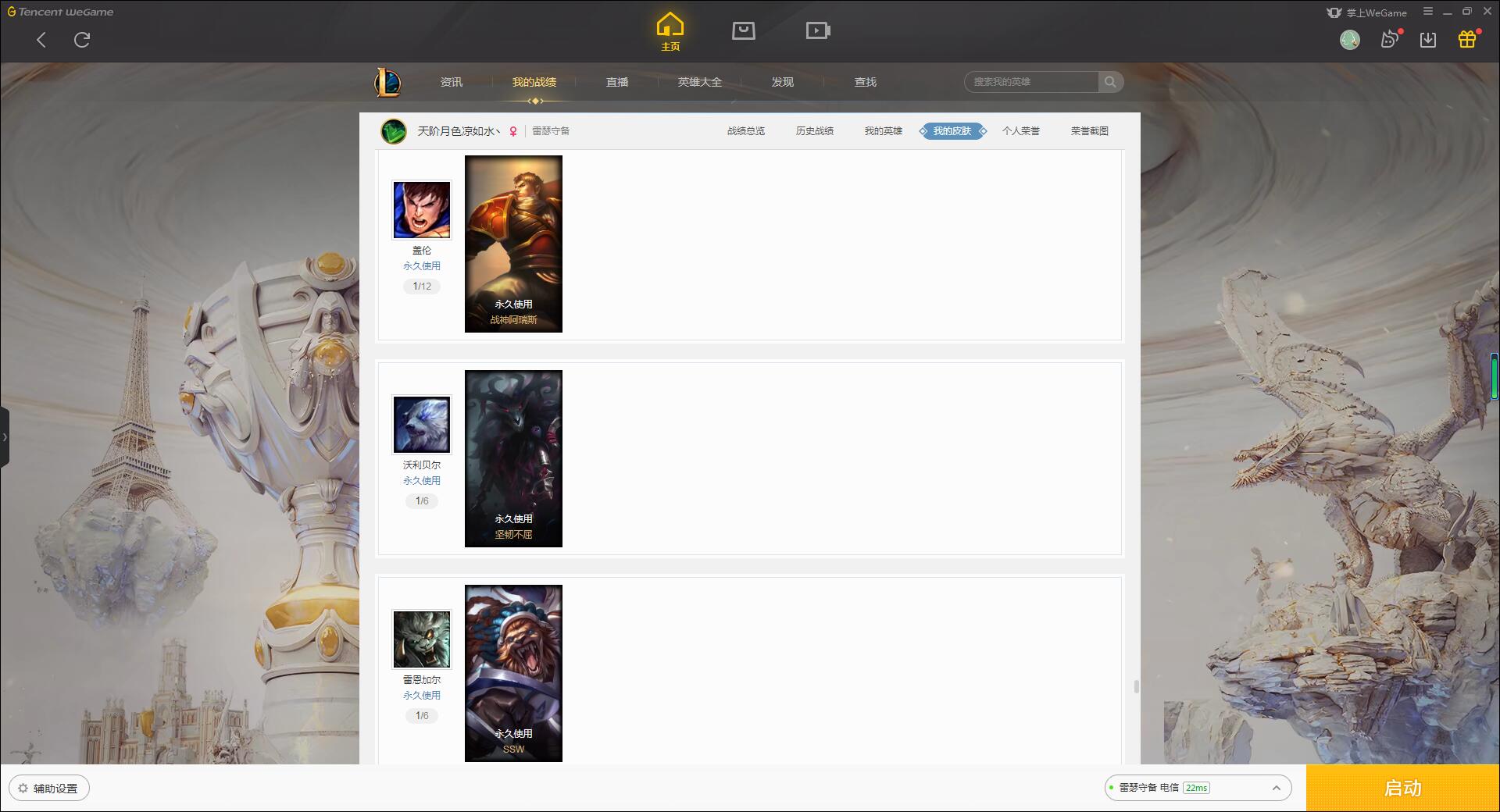Open the top hamburger menu icon
This screenshot has height=812, width=1500.
[x=1428, y=12]
